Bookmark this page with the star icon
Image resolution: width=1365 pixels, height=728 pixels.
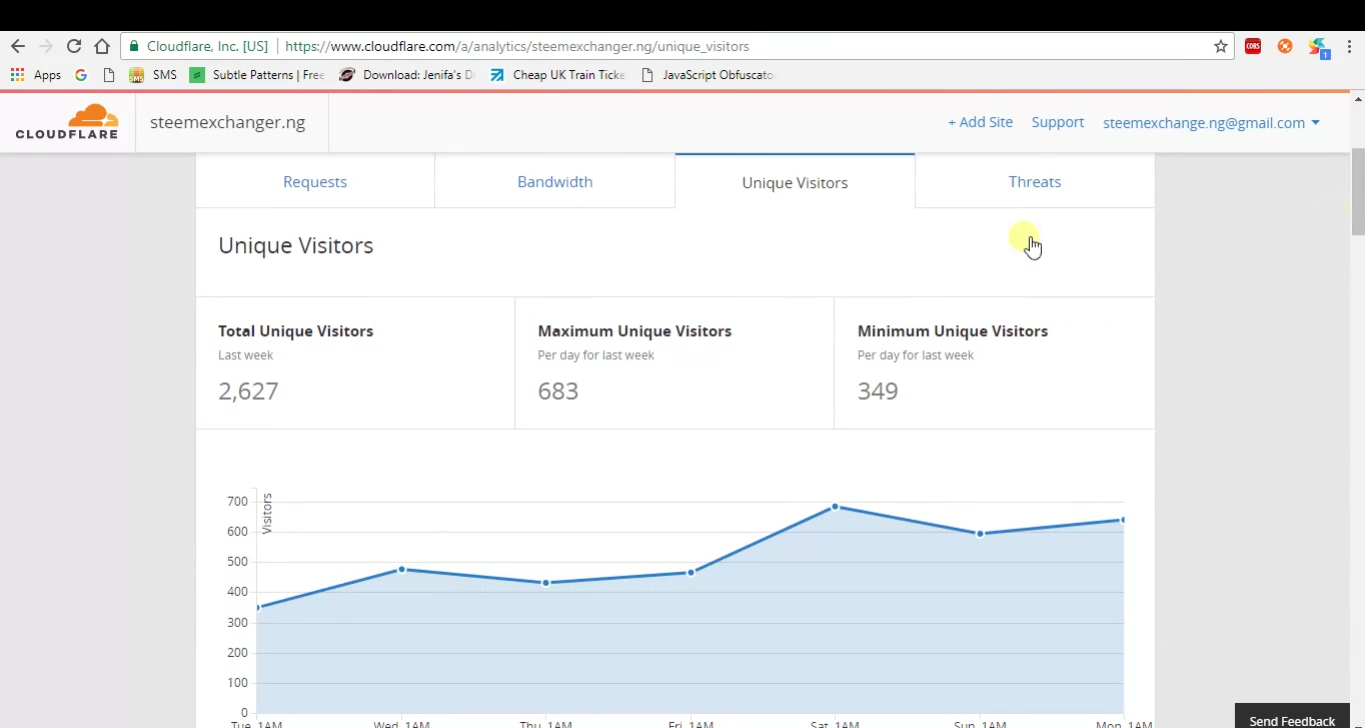tap(1221, 46)
